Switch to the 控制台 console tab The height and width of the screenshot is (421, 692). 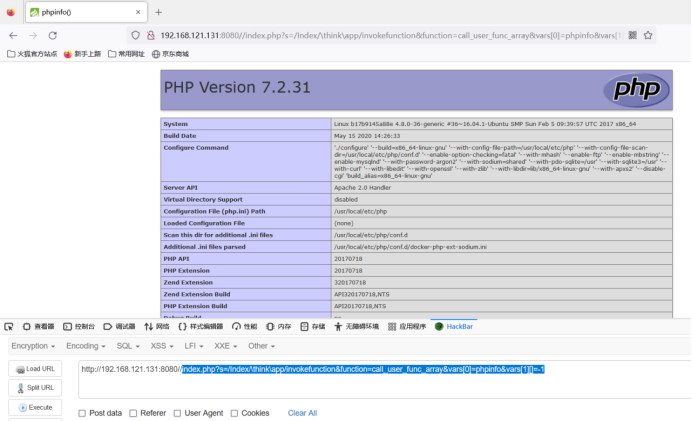coord(79,327)
